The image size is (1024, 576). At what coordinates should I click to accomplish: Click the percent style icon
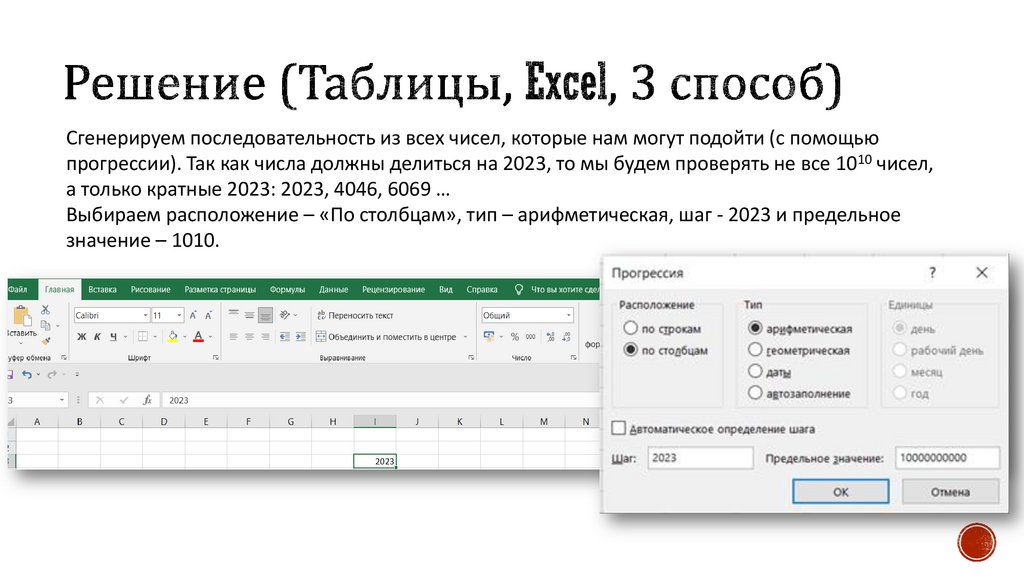coord(515,337)
